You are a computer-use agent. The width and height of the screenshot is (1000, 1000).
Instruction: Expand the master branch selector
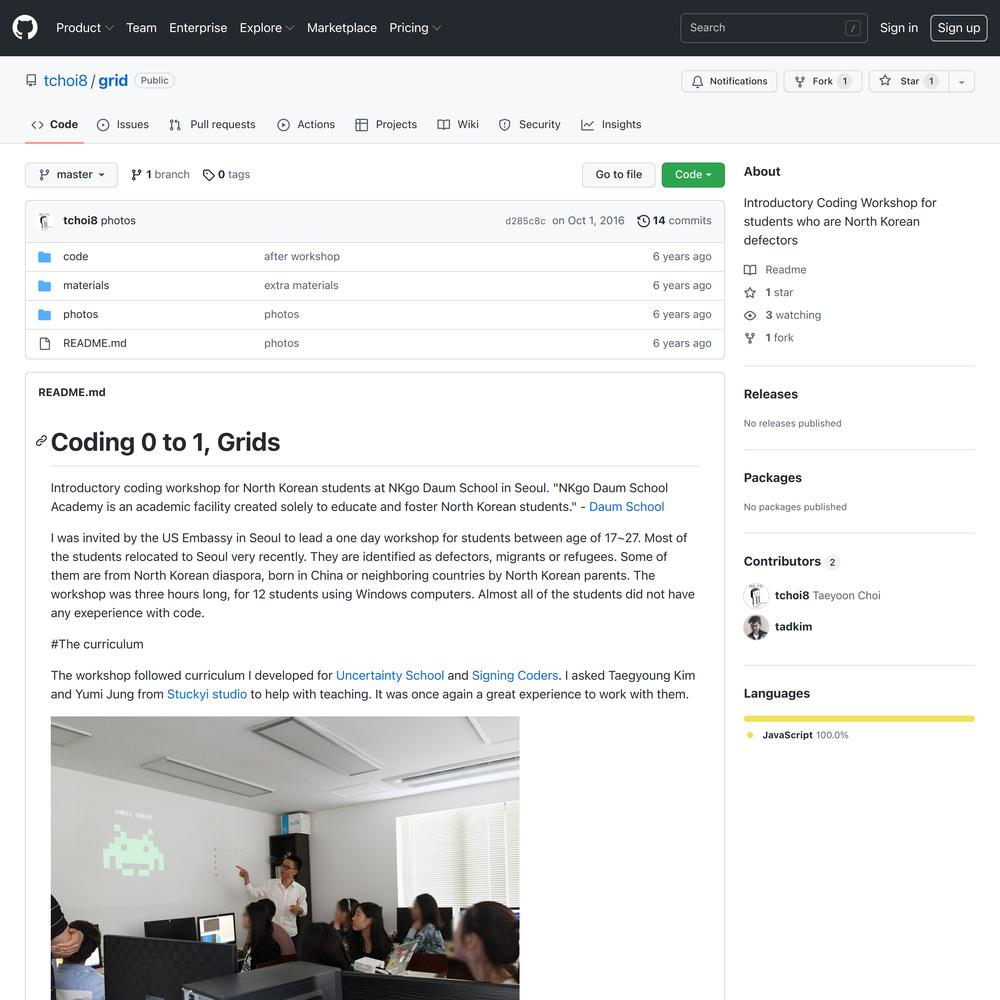tap(71, 175)
